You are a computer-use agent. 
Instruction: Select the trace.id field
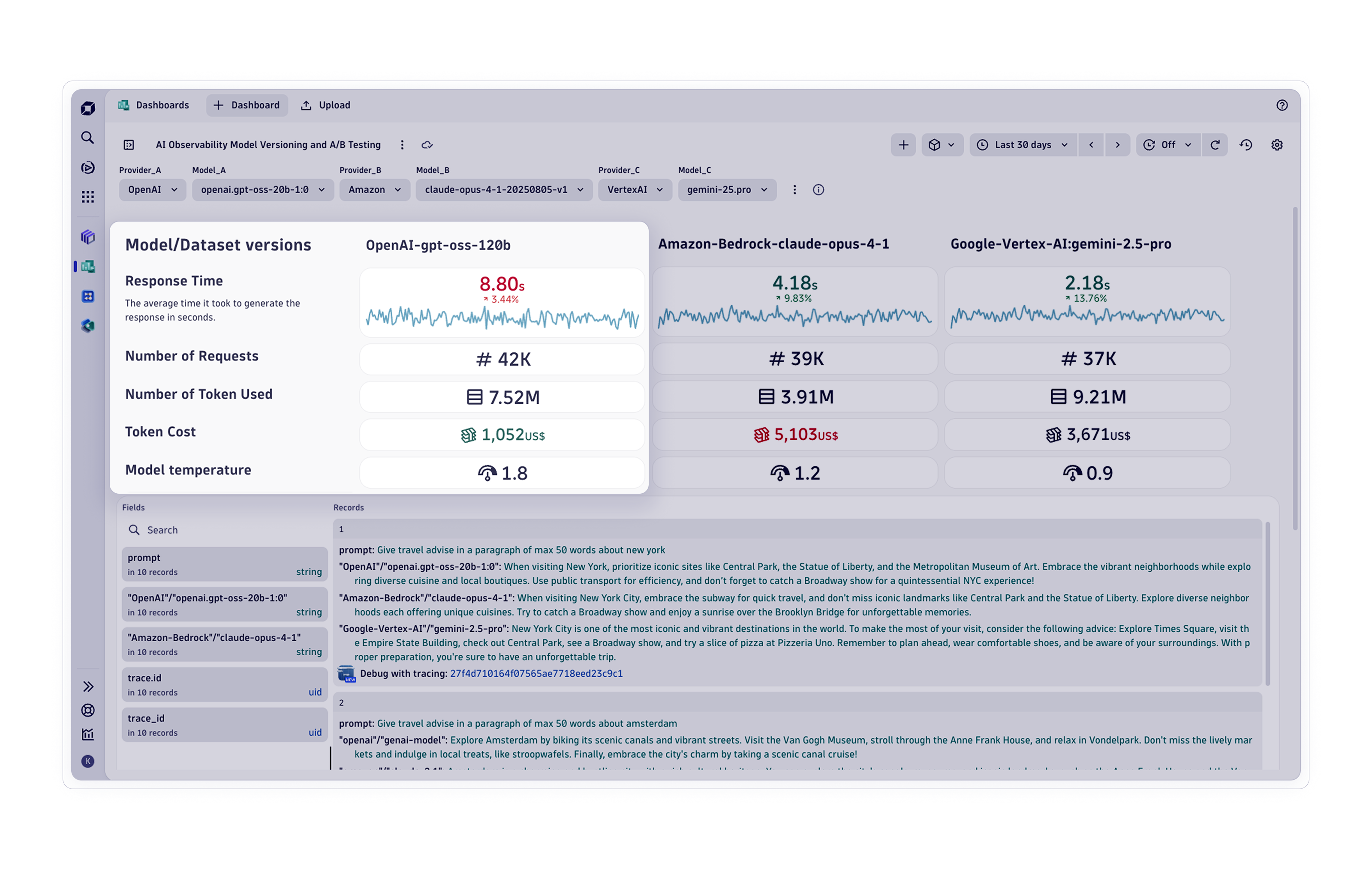click(225, 685)
